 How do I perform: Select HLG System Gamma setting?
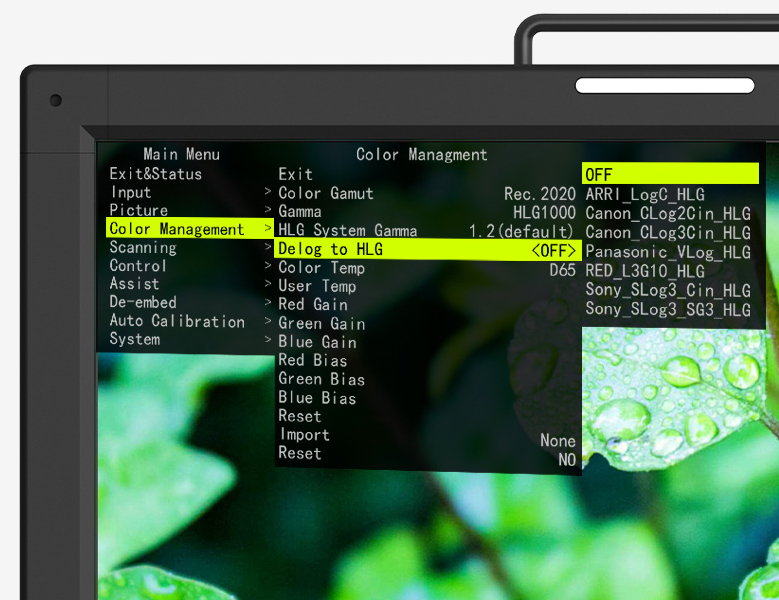click(348, 230)
